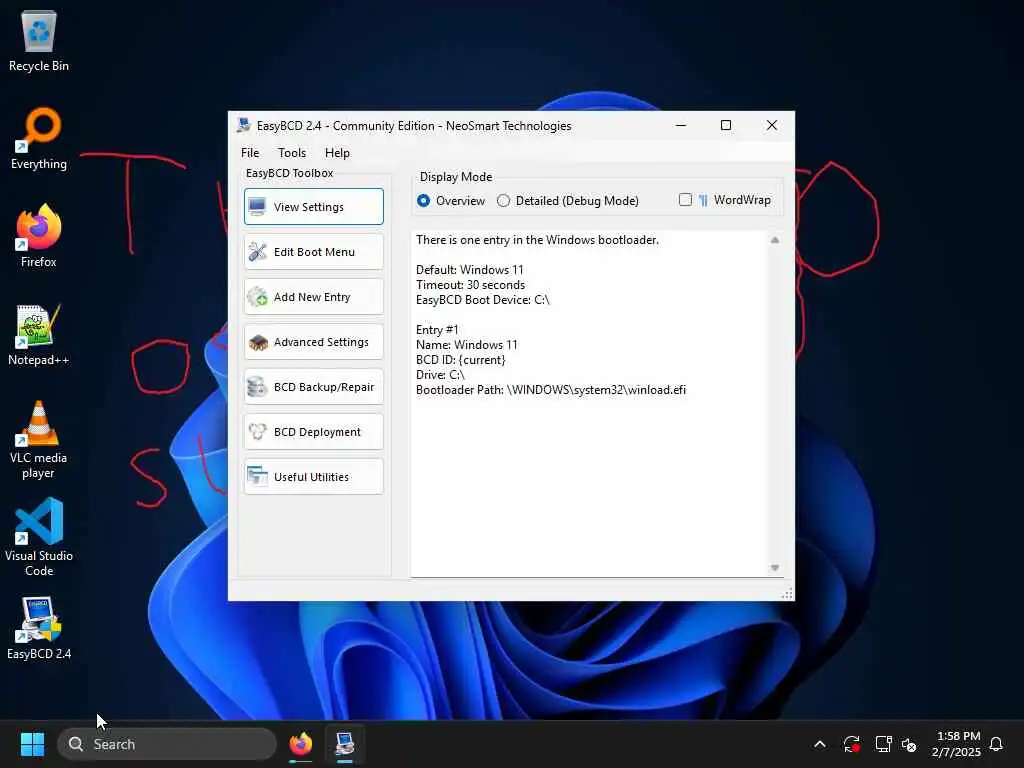The image size is (1024, 768).
Task: Open the Edit Boot Menu section
Action: coord(313,251)
